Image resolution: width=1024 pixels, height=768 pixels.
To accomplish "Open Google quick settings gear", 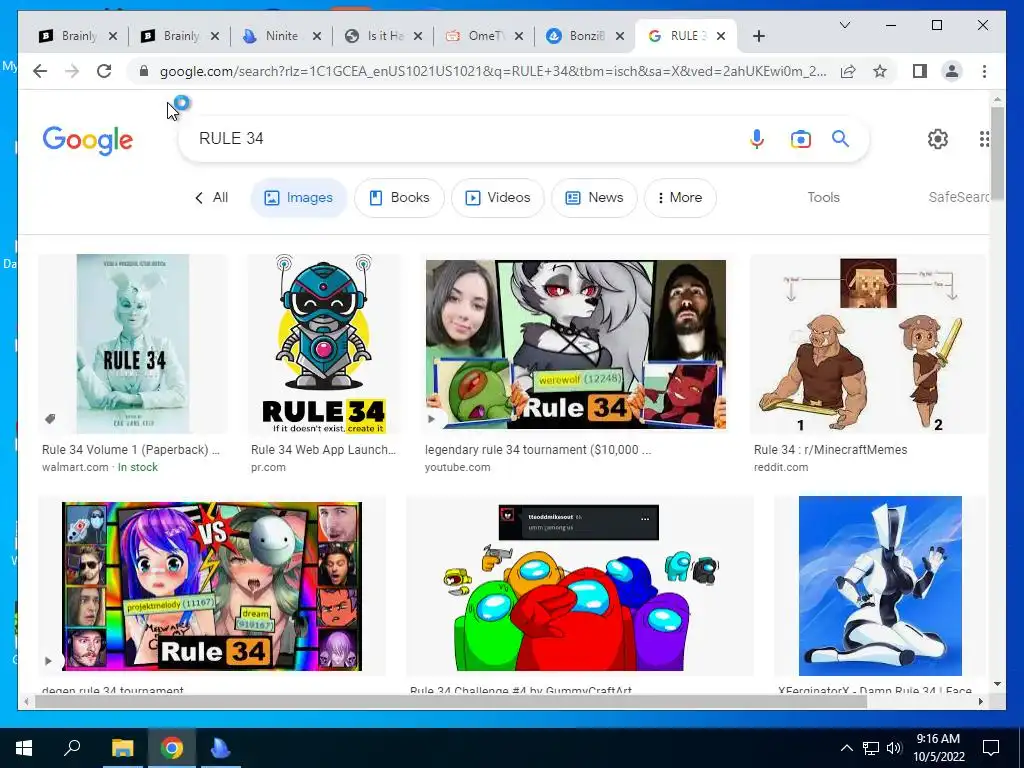I will click(x=938, y=138).
